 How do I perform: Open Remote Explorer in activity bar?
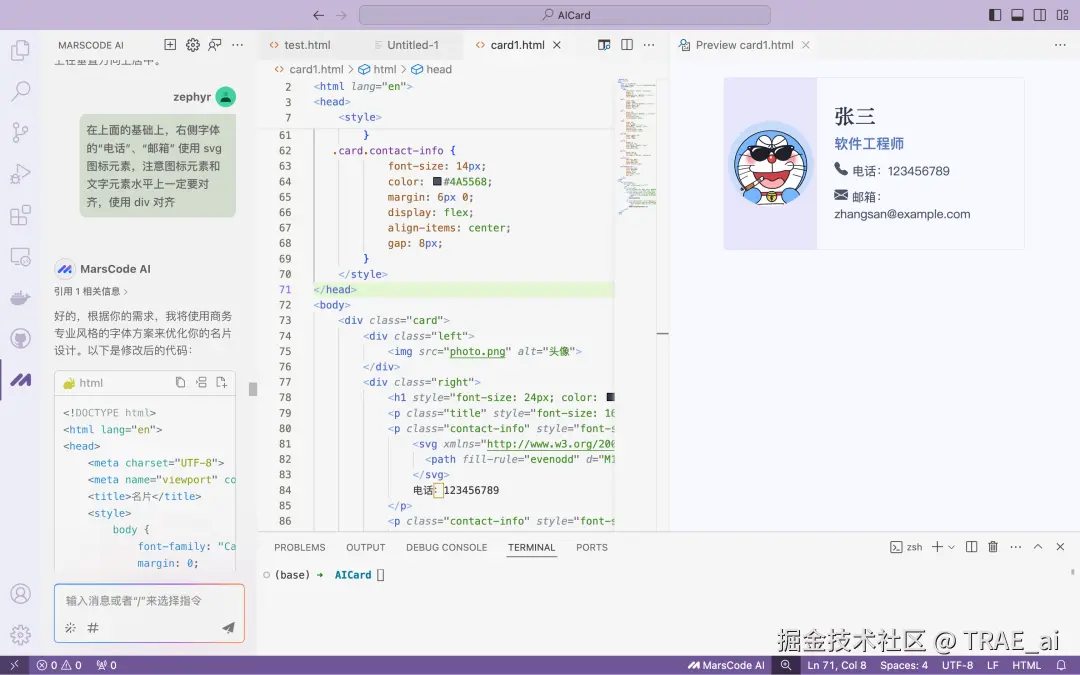[20, 256]
